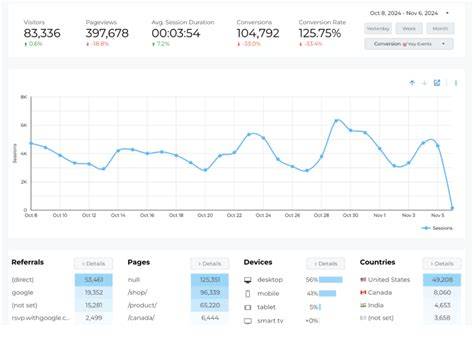
Task: Open the vertical three-dot chart menu
Action: [x=456, y=83]
